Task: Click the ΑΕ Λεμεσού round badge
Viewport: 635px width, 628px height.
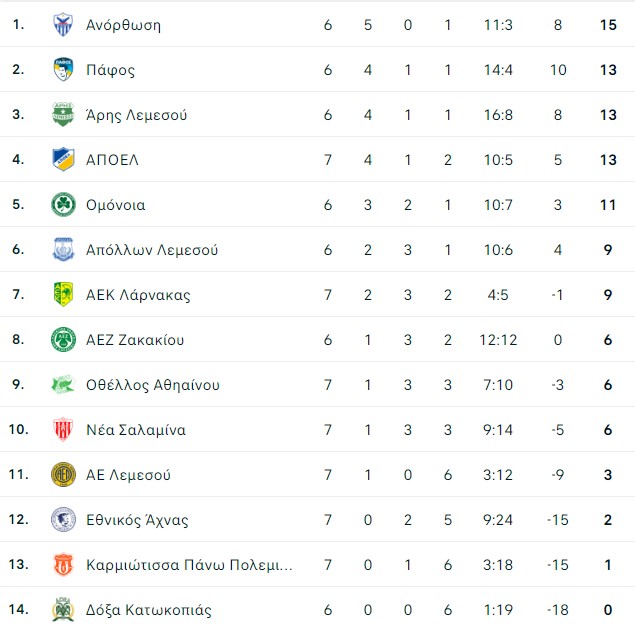Action: click(x=63, y=475)
